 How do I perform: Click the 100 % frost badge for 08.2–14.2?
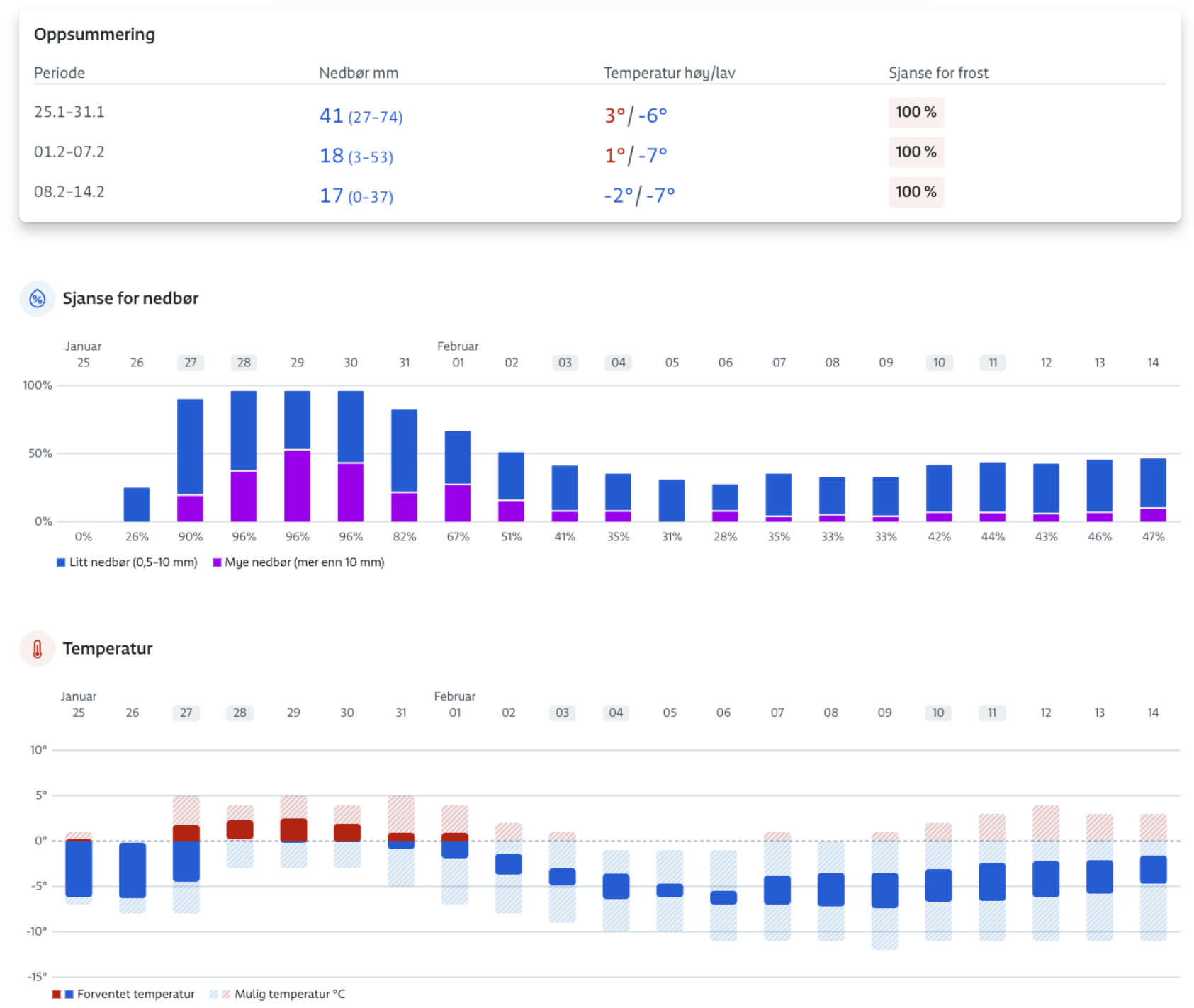916,192
